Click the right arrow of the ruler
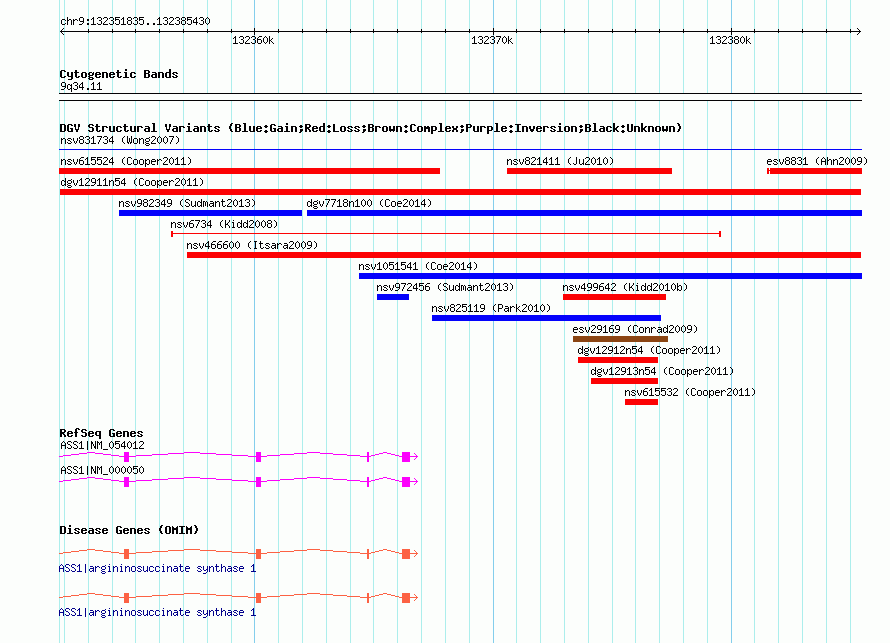The width and height of the screenshot is (890, 643). click(x=858, y=32)
